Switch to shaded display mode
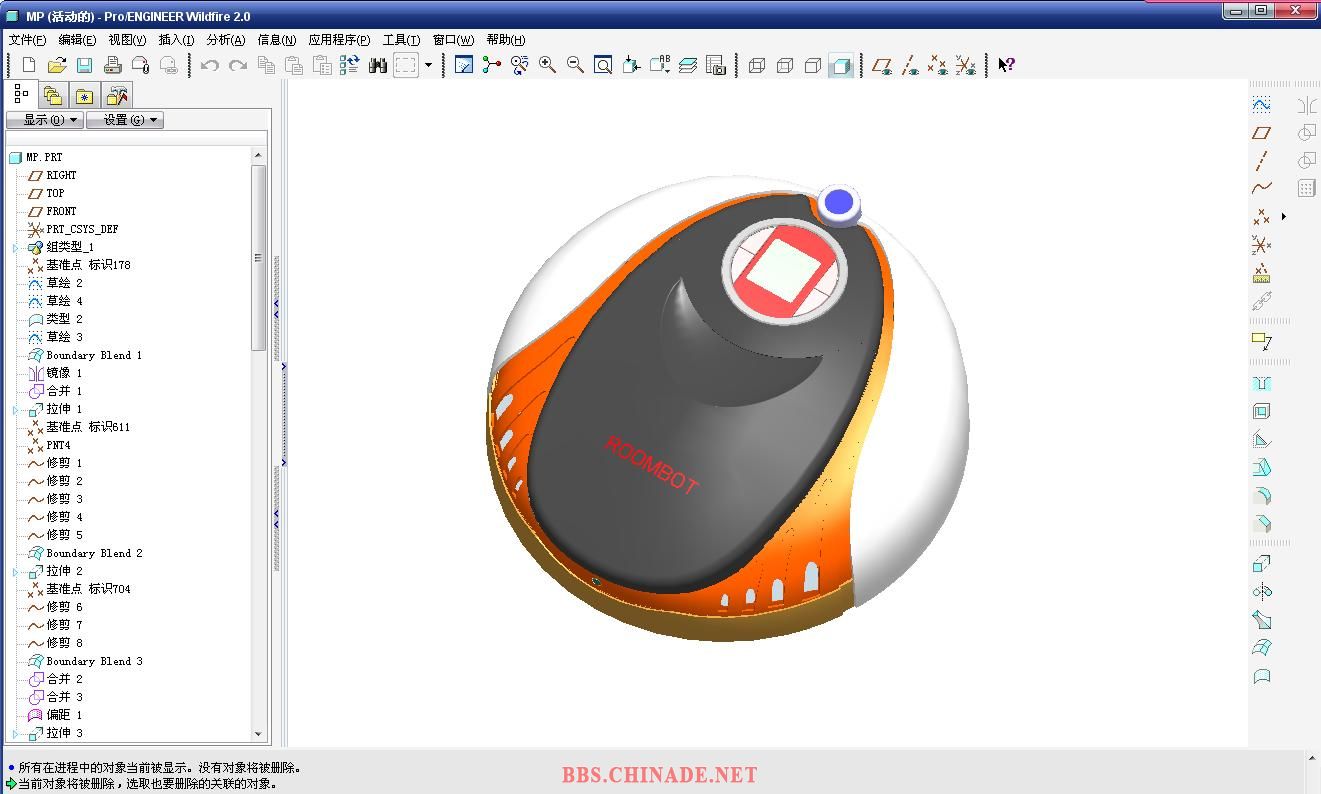Viewport: 1321px width, 794px height. tap(841, 65)
